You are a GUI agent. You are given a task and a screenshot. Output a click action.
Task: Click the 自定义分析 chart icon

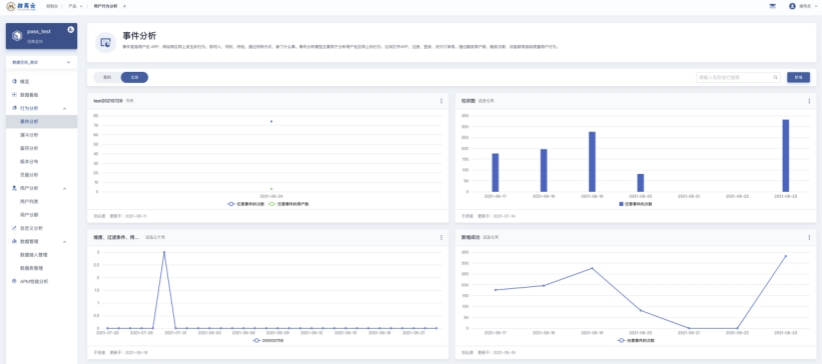tap(14, 228)
